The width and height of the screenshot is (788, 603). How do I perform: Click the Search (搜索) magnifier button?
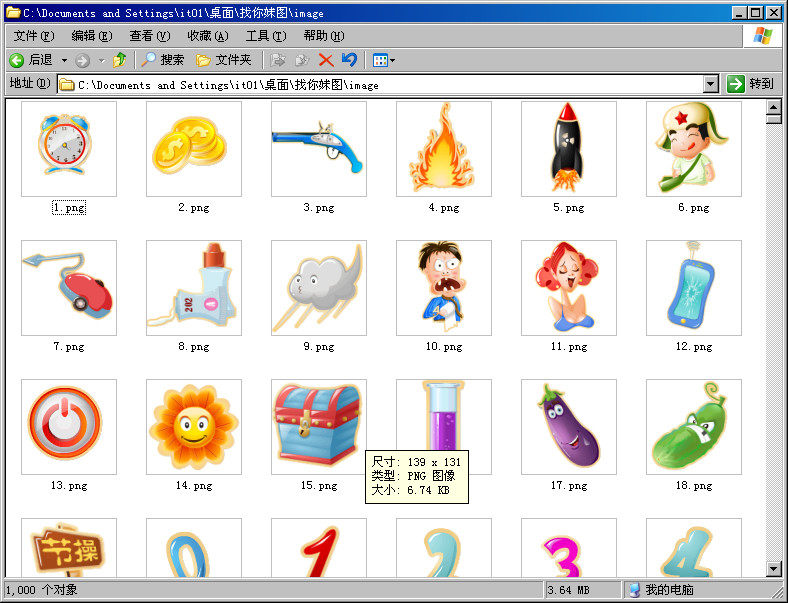pyautogui.click(x=163, y=60)
